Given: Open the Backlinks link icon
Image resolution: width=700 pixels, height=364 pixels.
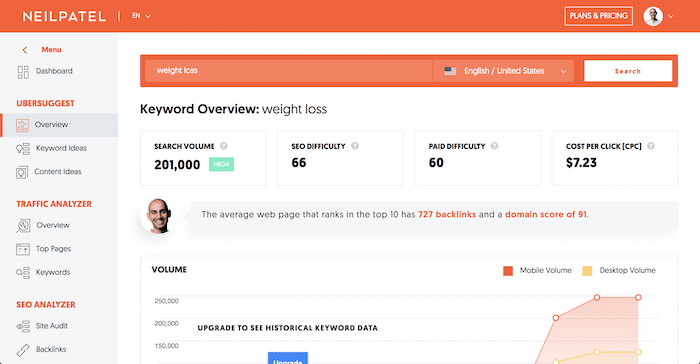Looking at the screenshot, I should (x=23, y=350).
